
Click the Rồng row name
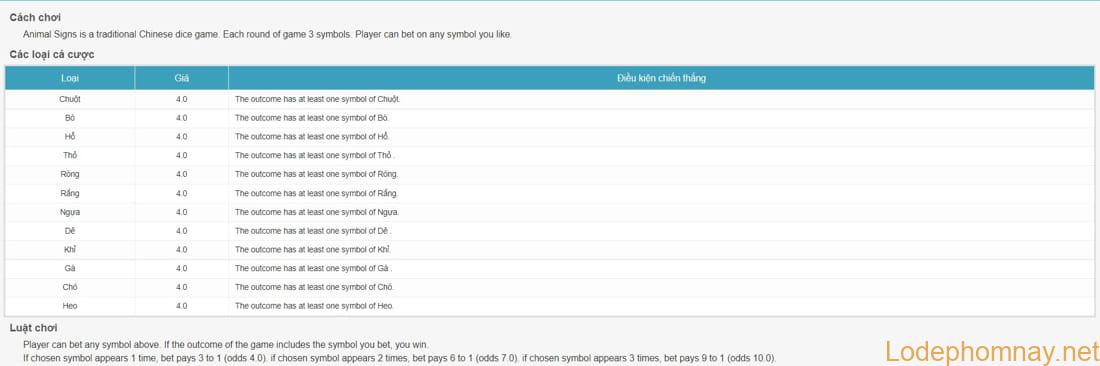click(x=69, y=174)
